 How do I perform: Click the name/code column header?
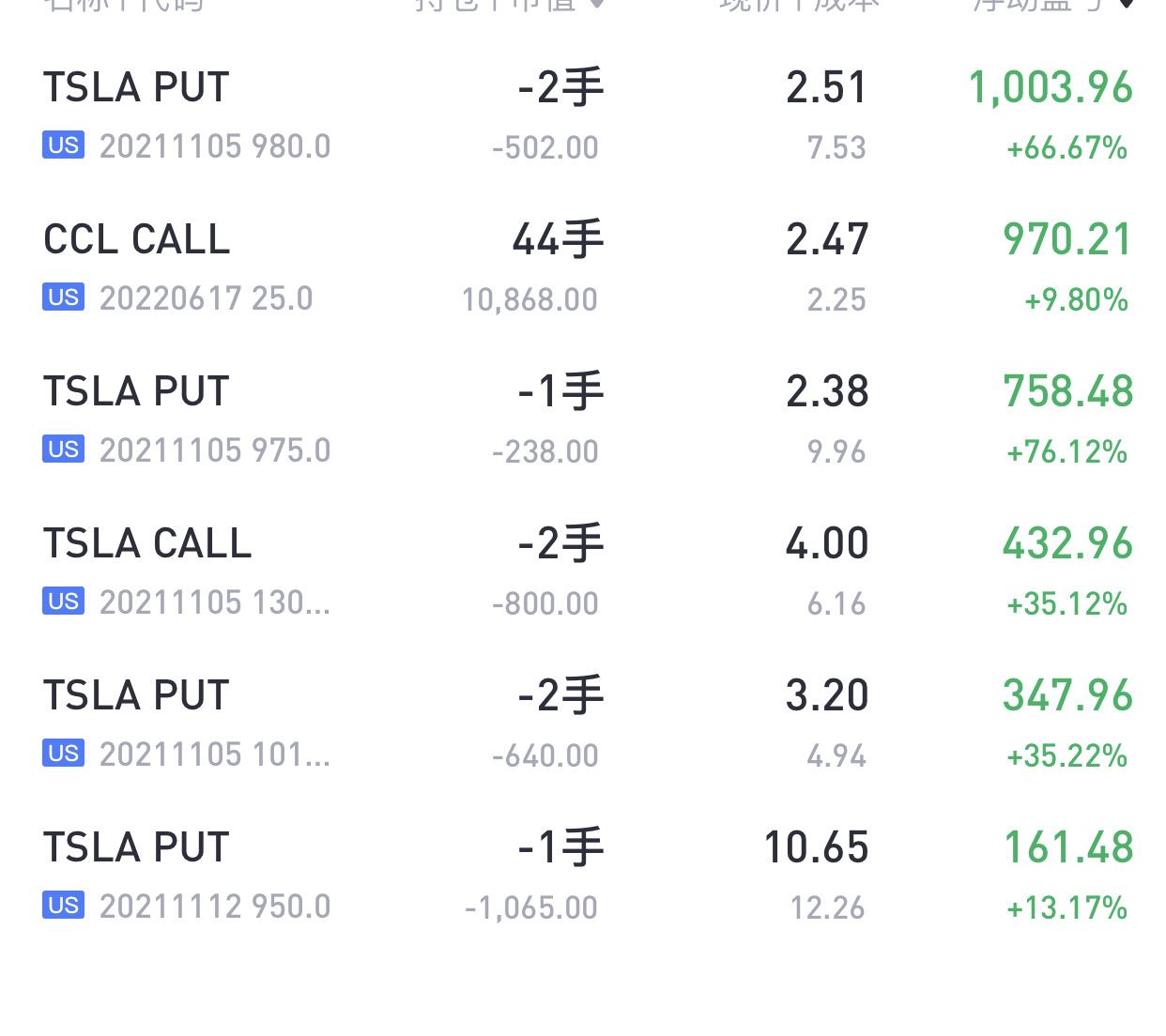click(123, 5)
